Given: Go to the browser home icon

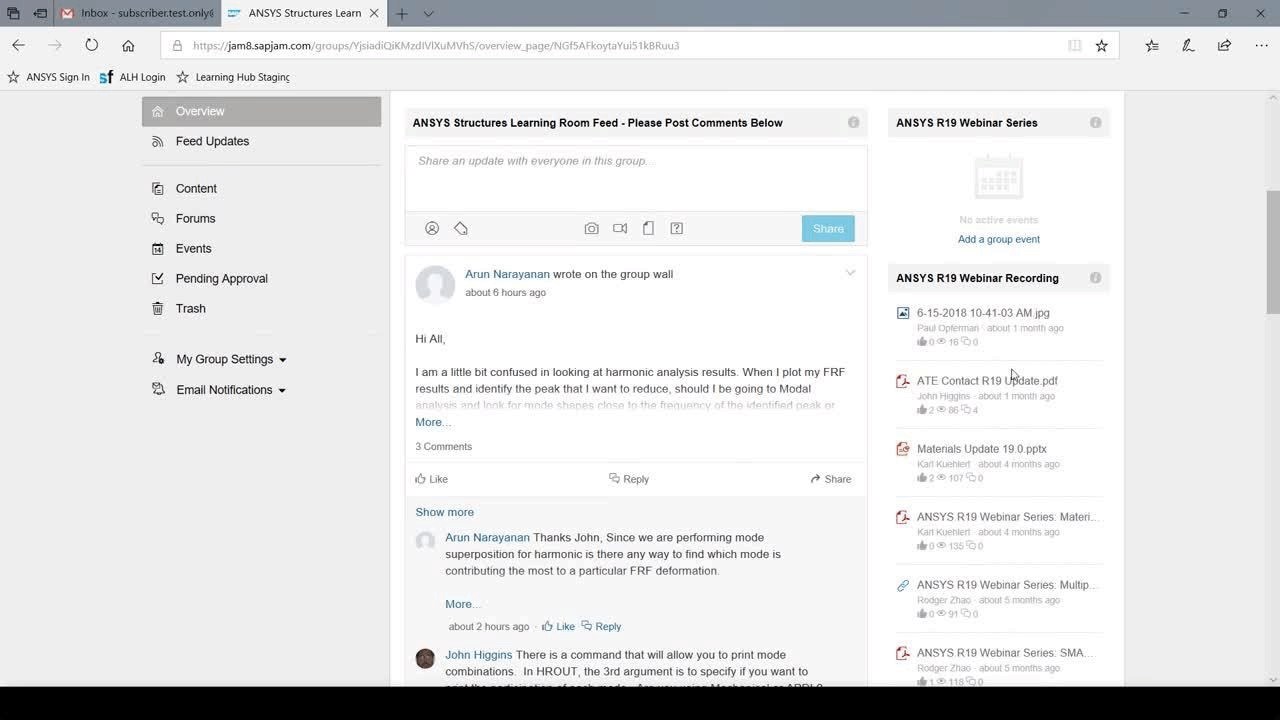Looking at the screenshot, I should [128, 45].
